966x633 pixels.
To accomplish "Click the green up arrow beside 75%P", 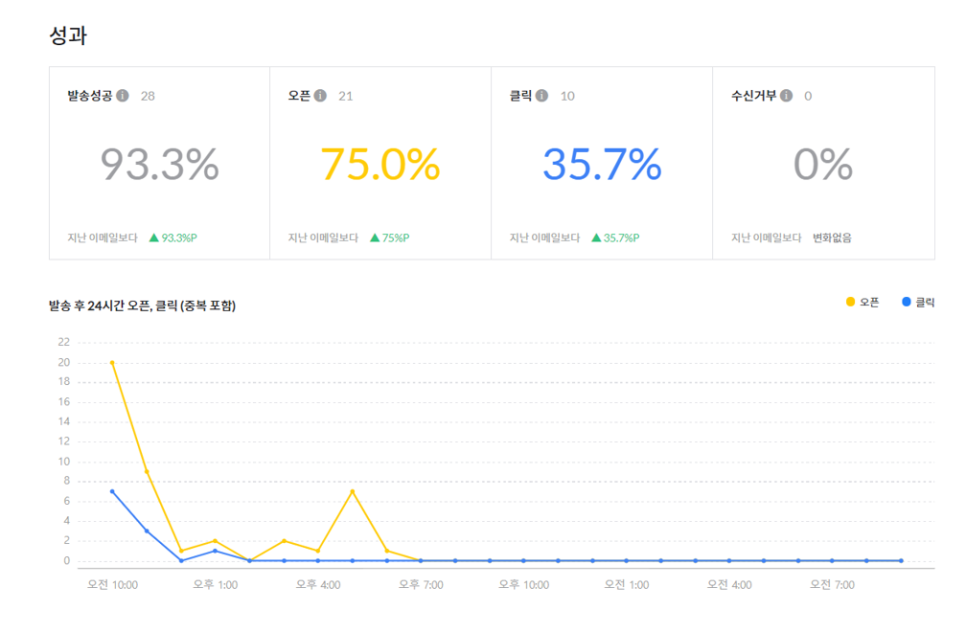I will coord(375,237).
